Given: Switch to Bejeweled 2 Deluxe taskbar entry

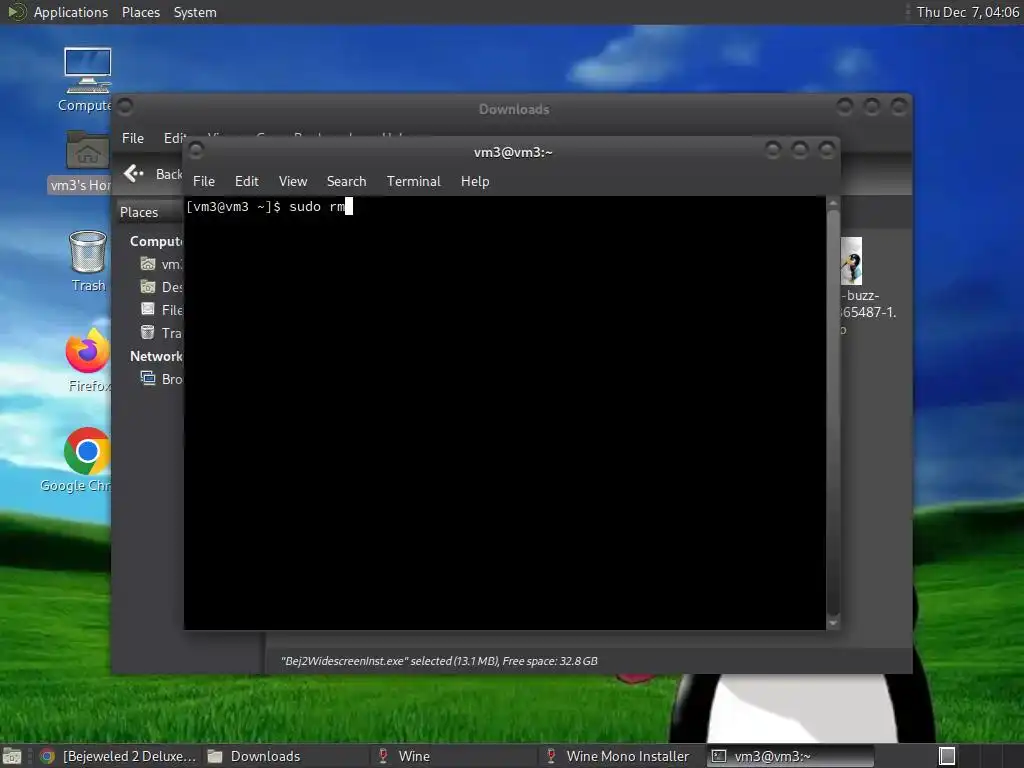Looking at the screenshot, I should point(118,756).
